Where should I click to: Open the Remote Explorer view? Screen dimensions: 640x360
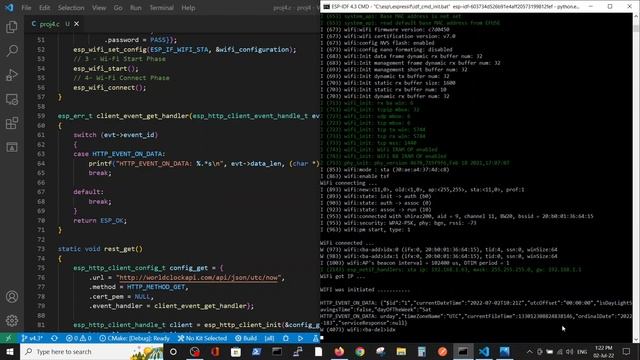(12, 99)
